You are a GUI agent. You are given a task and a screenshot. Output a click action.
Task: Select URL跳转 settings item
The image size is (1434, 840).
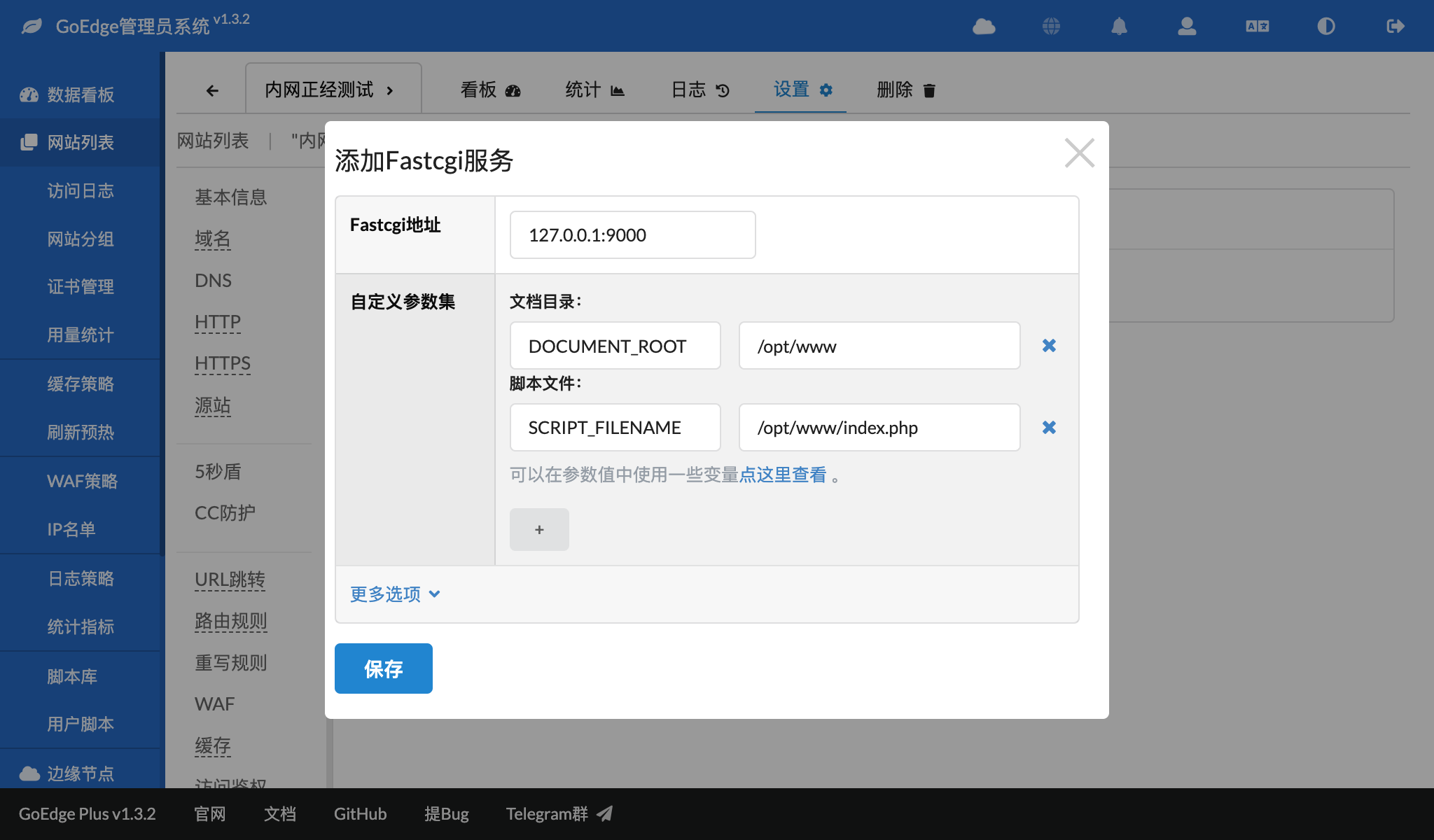coord(230,579)
